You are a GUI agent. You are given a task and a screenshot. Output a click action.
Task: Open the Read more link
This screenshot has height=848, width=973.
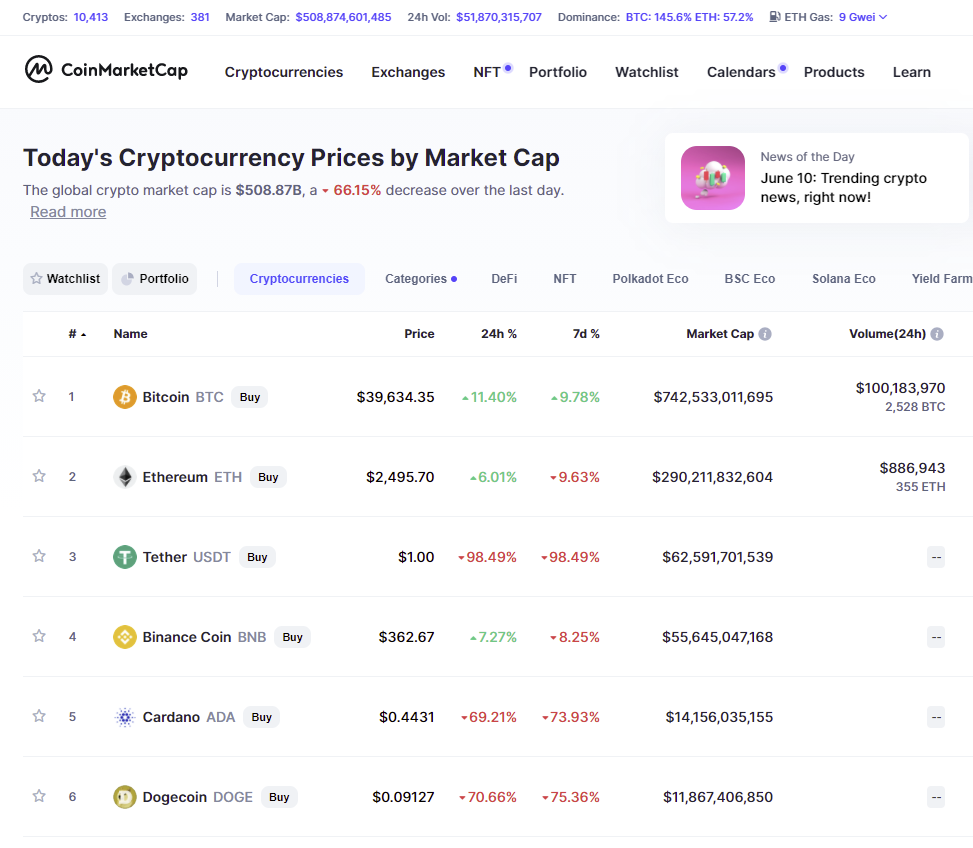click(x=68, y=212)
